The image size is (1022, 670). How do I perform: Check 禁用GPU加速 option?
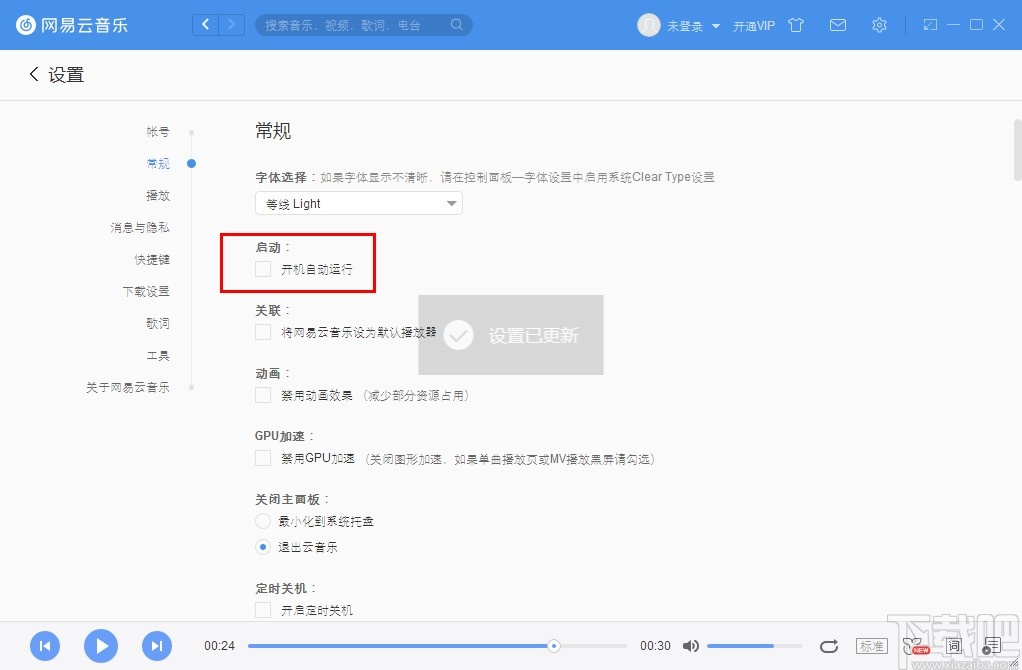pos(263,458)
